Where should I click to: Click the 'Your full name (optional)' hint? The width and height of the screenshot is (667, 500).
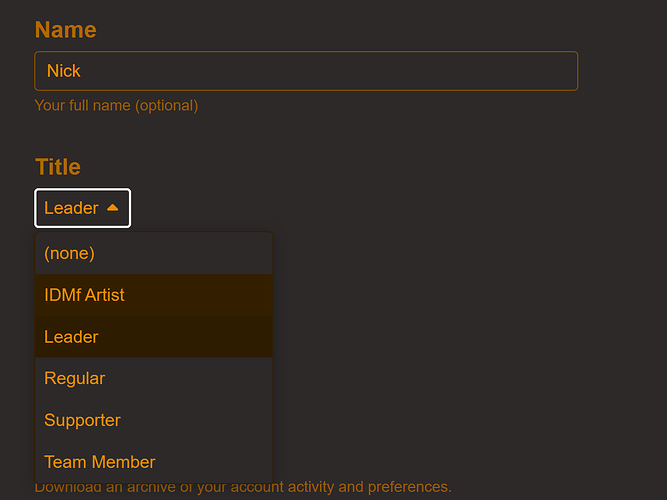tap(116, 105)
